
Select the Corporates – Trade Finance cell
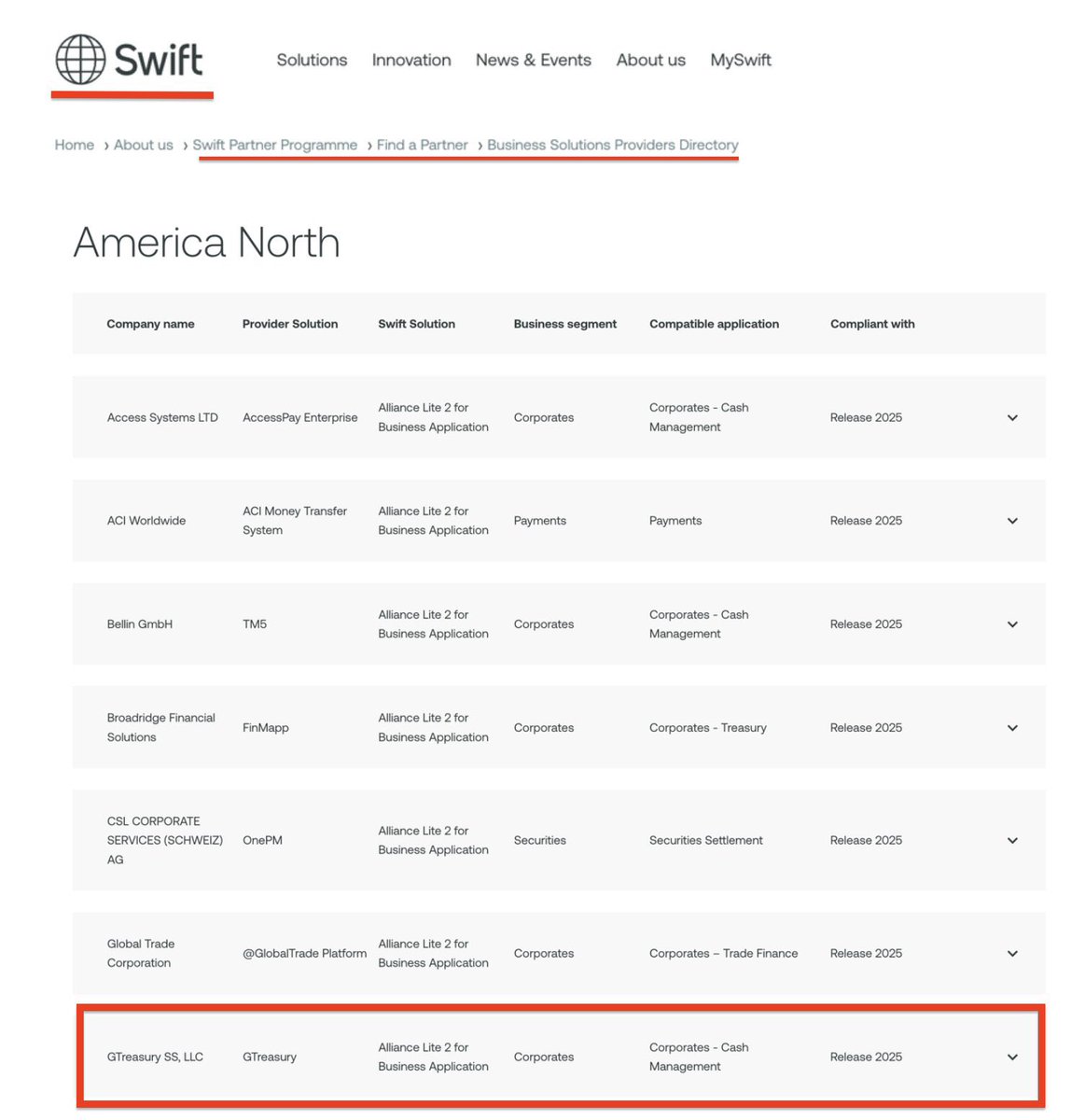tap(724, 953)
